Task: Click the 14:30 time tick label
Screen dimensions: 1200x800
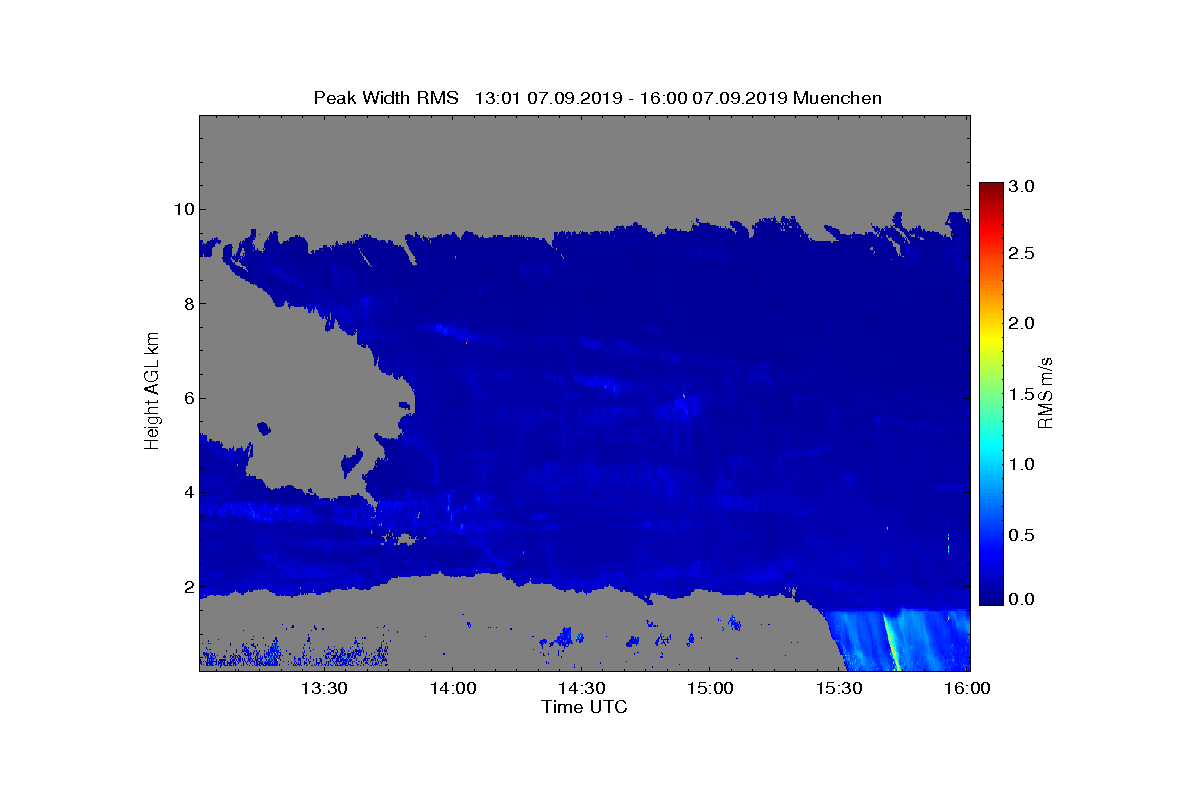Action: [x=581, y=688]
